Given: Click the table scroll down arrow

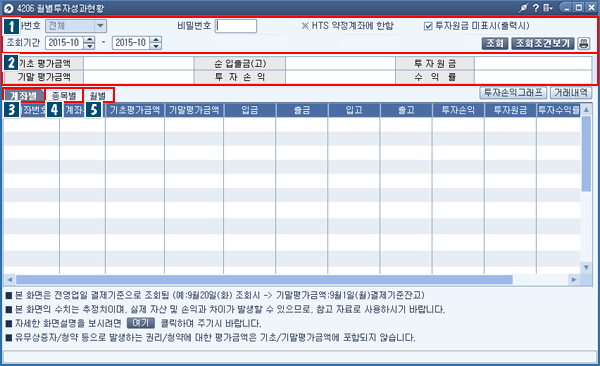Looking at the screenshot, I should click(x=586, y=267).
